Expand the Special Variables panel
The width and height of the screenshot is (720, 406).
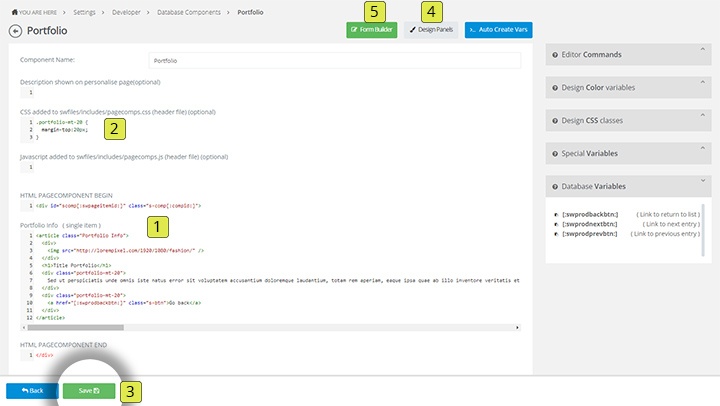[628, 153]
